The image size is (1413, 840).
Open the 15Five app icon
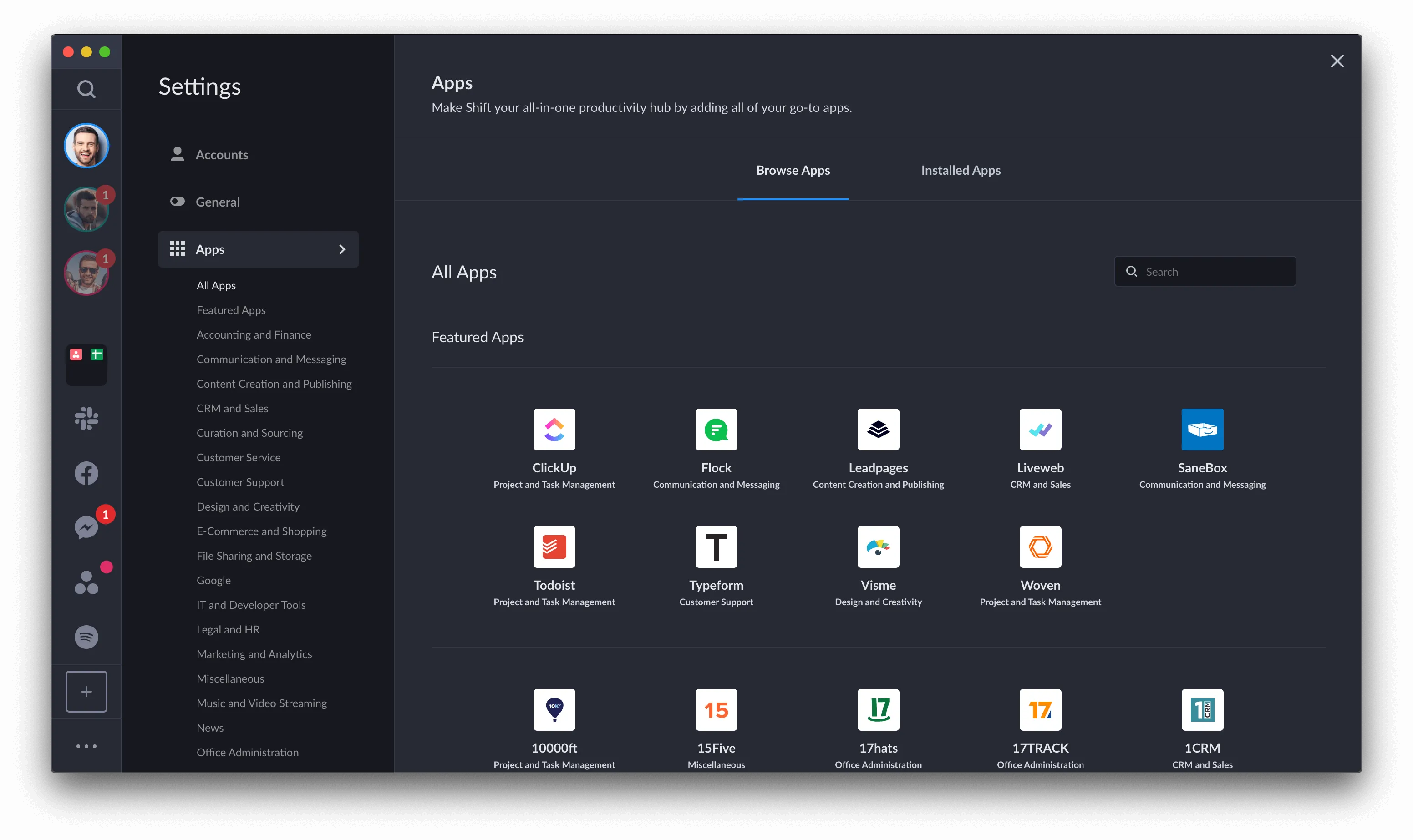pyautogui.click(x=716, y=709)
